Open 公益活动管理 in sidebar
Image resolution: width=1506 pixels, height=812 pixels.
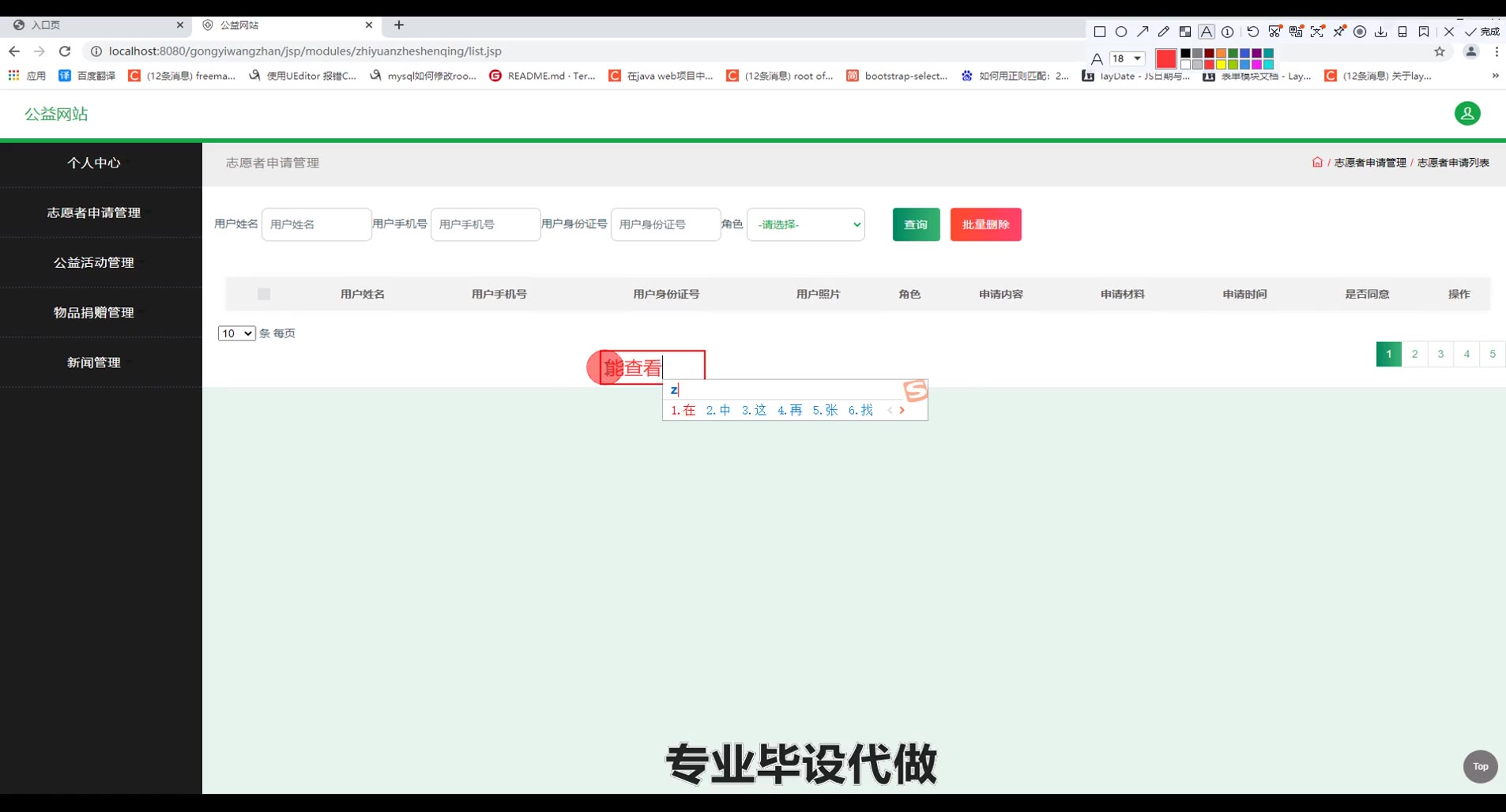click(94, 262)
